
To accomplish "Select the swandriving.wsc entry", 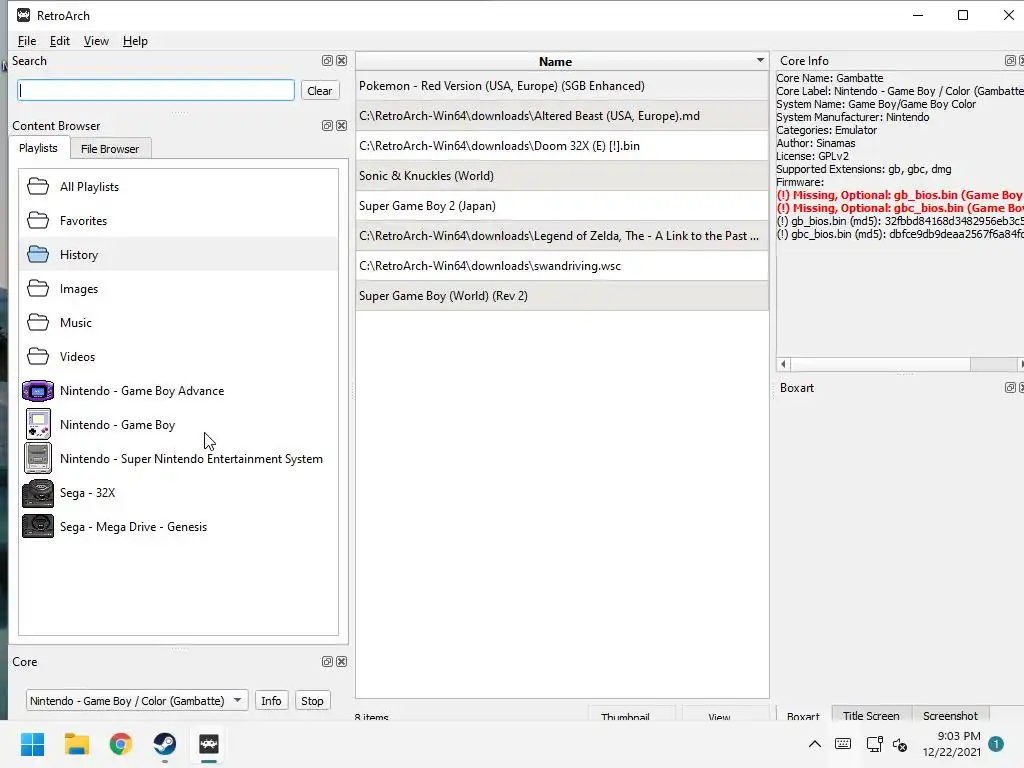I will pos(562,266).
